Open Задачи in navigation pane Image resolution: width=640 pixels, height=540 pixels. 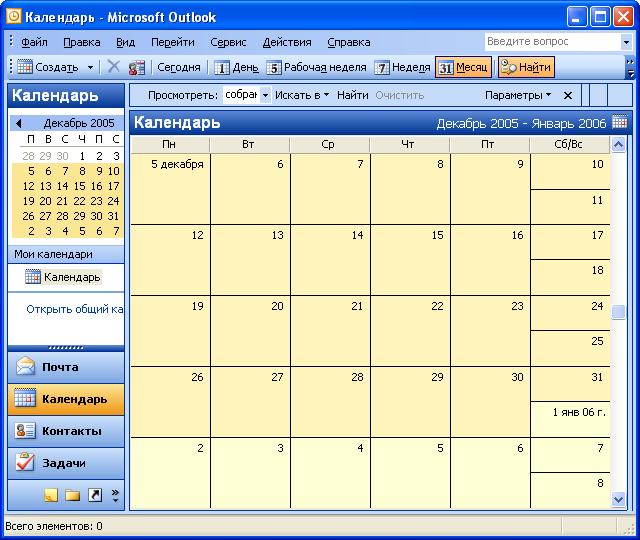(66, 463)
